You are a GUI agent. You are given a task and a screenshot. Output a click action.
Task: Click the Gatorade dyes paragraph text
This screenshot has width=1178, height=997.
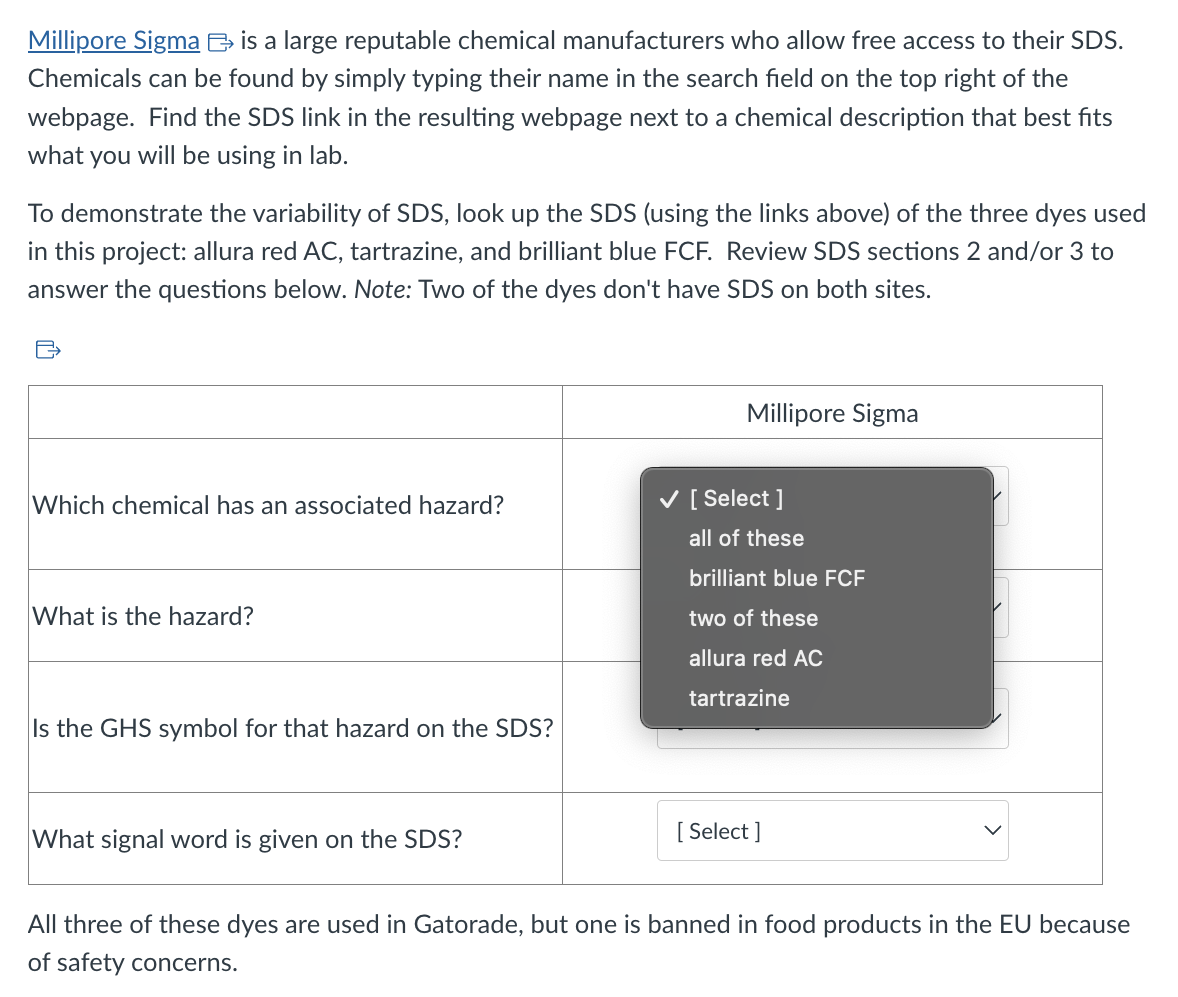(x=578, y=943)
